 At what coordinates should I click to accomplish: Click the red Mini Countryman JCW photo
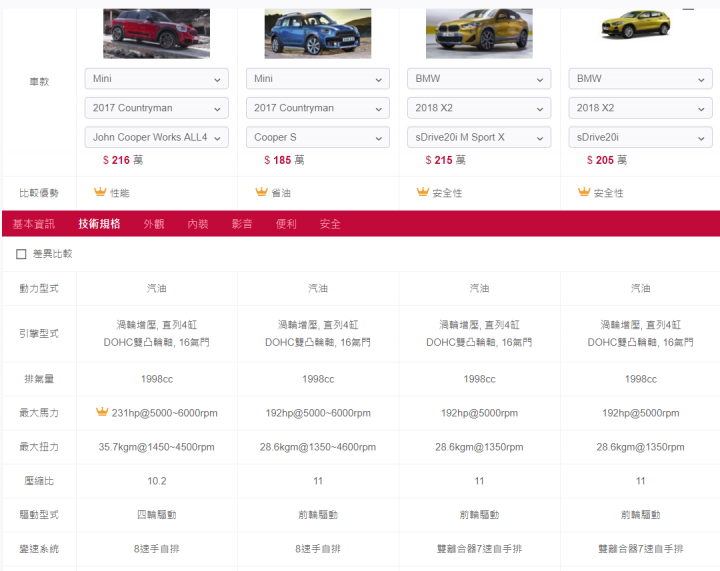(x=157, y=34)
